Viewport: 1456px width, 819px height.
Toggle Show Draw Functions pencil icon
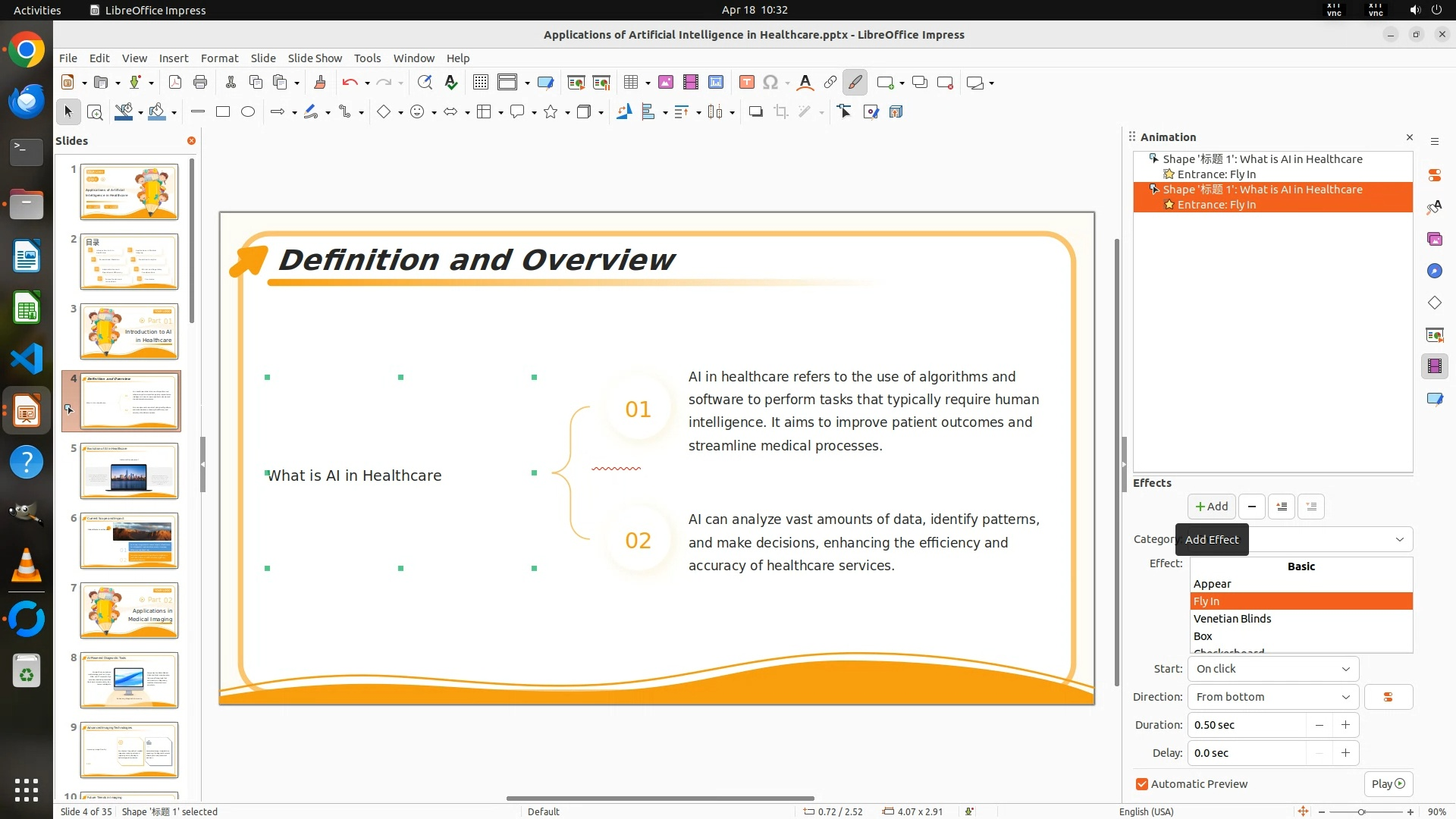[x=855, y=83]
